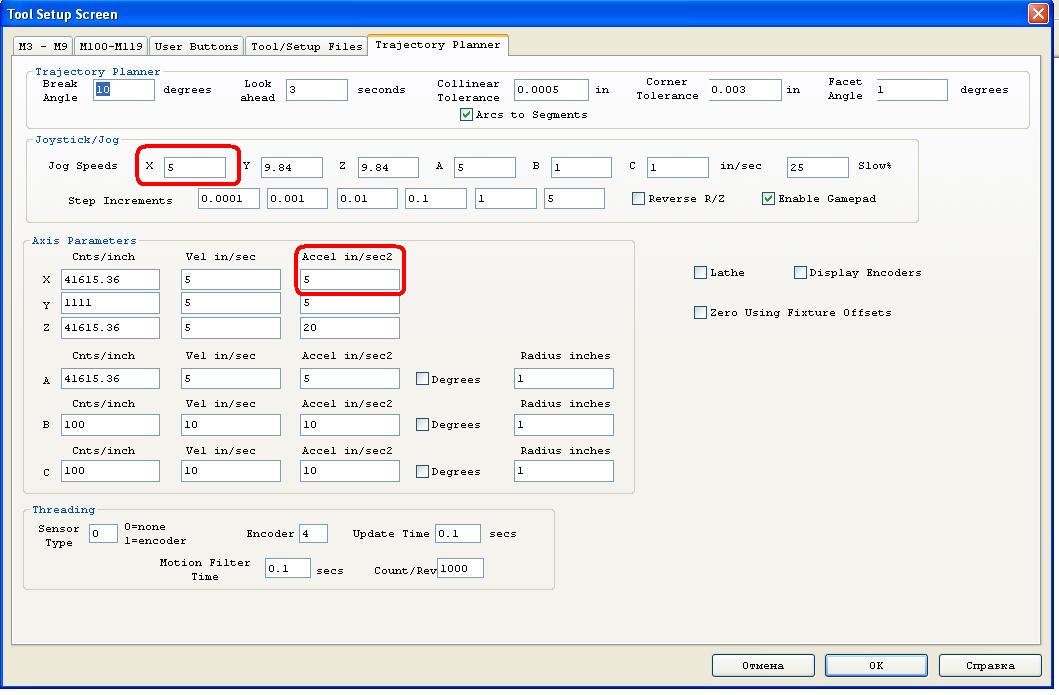Click the Справка help button

[x=990, y=665]
